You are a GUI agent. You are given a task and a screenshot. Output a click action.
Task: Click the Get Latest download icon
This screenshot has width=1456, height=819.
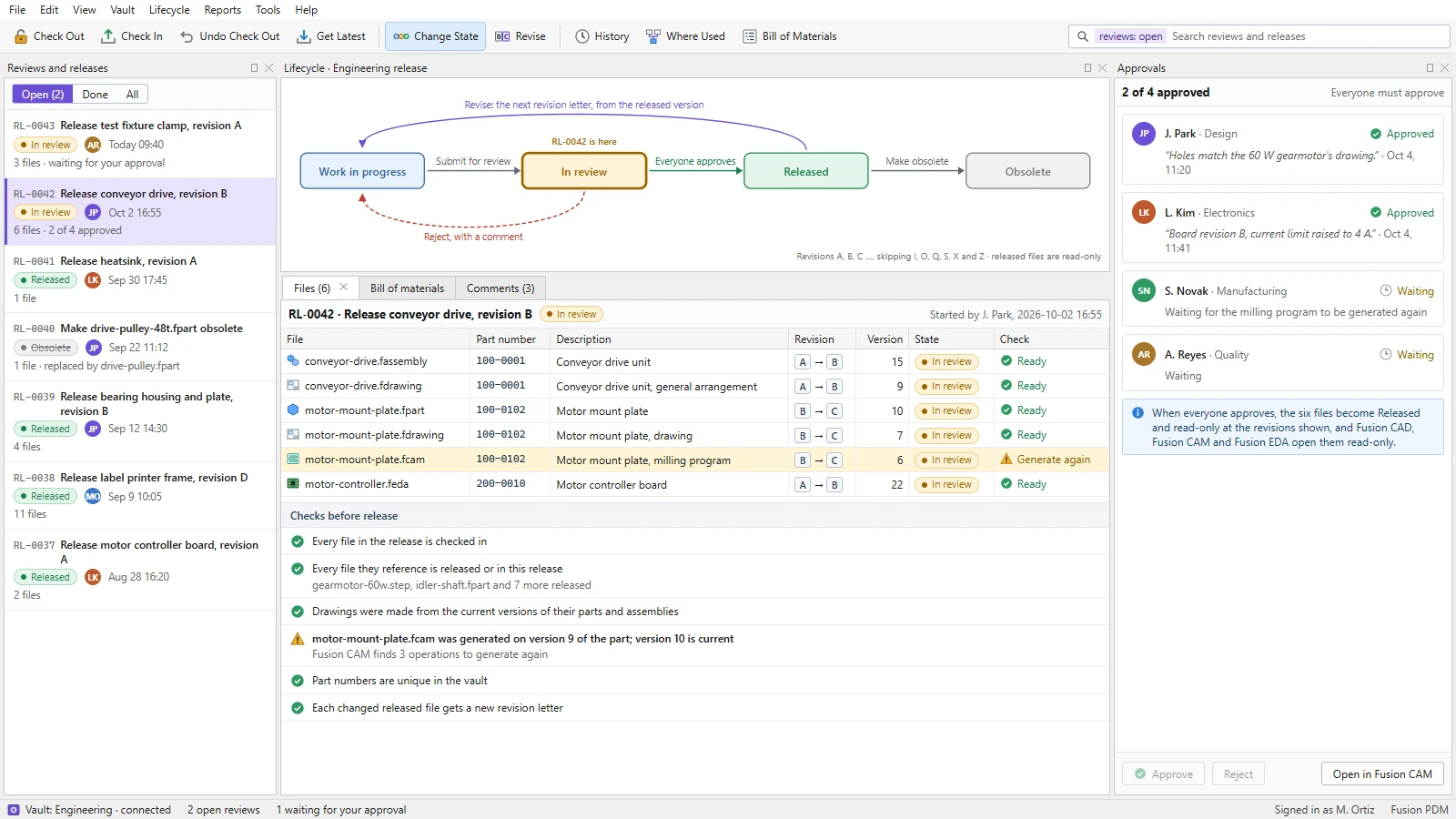coord(304,36)
